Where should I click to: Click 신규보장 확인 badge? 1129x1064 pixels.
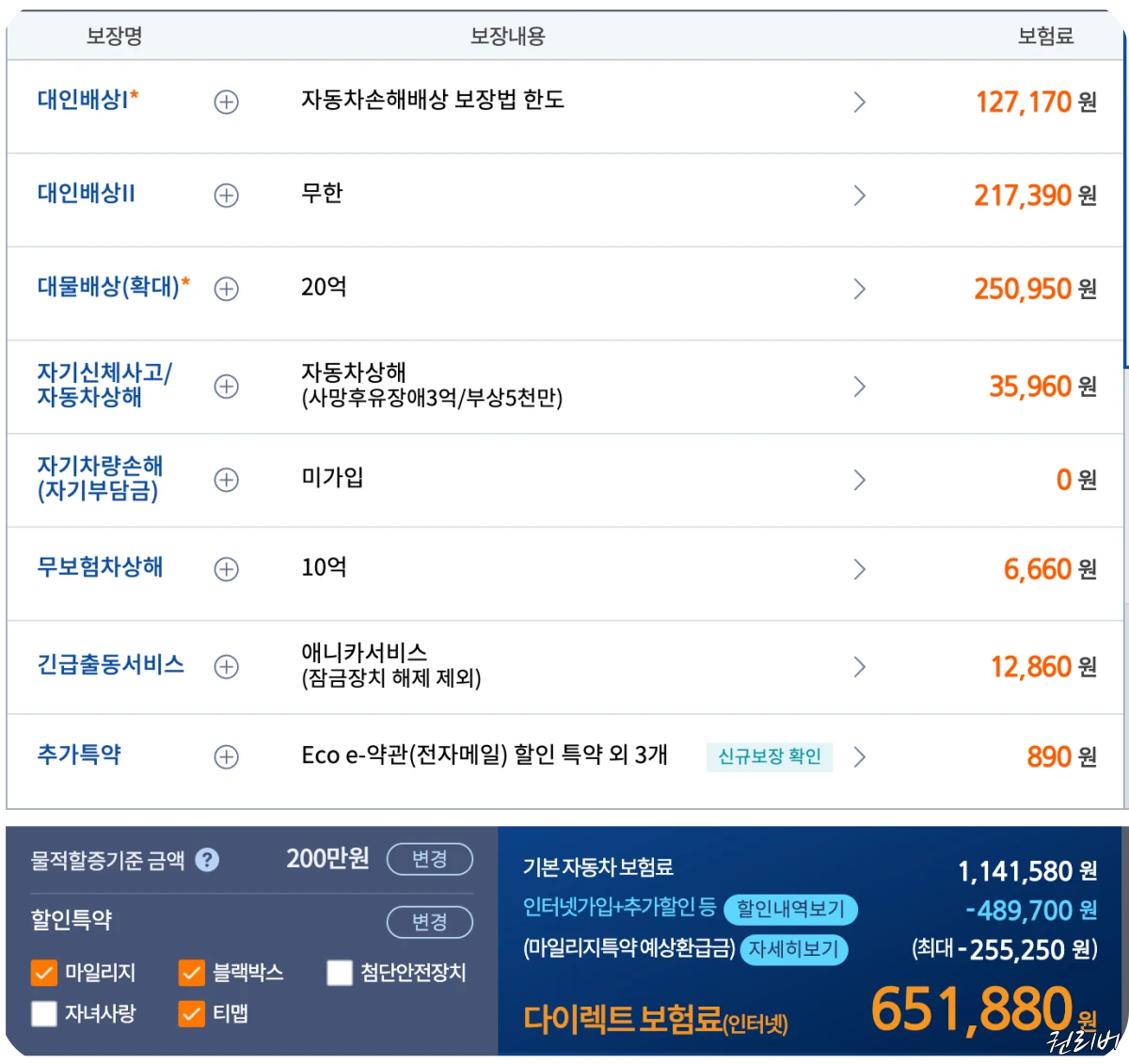[x=770, y=756]
